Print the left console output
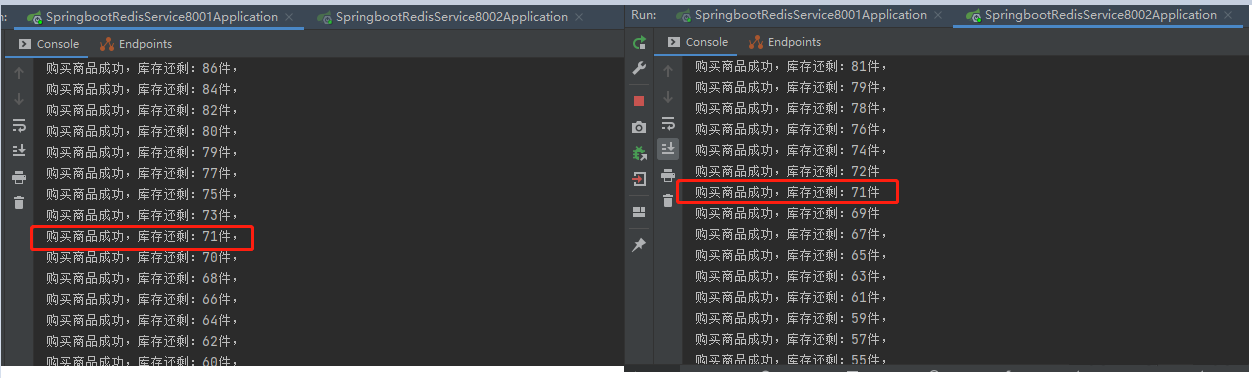The height and width of the screenshot is (378, 1252). point(19,177)
